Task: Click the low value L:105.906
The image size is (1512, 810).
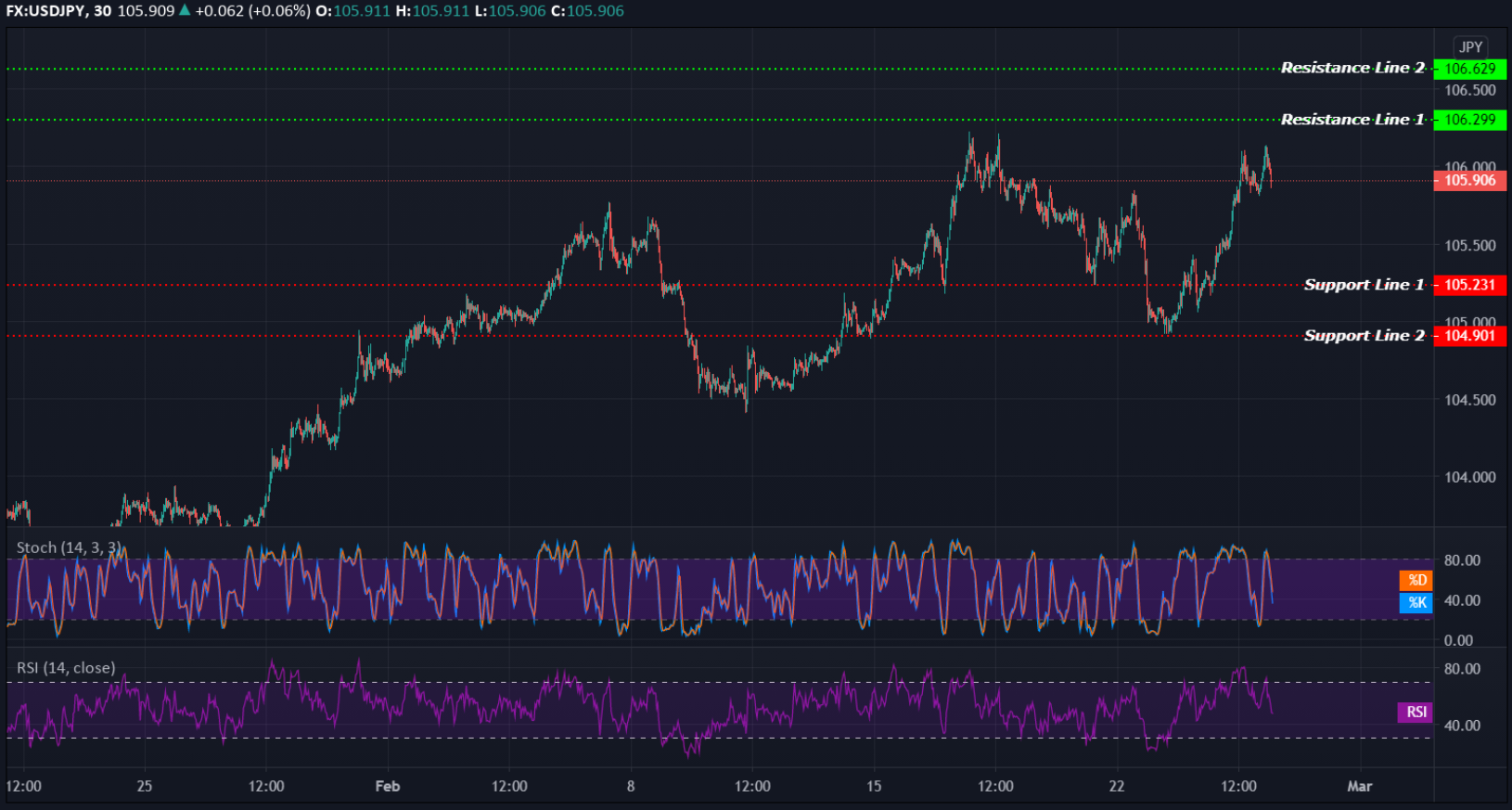Action: [509, 11]
